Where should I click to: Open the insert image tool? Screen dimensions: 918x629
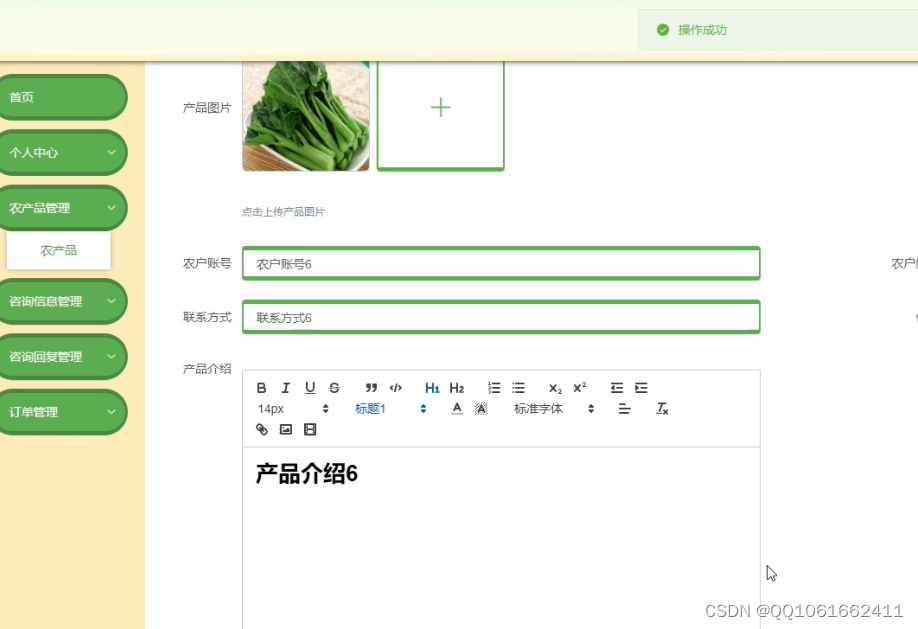[285, 429]
